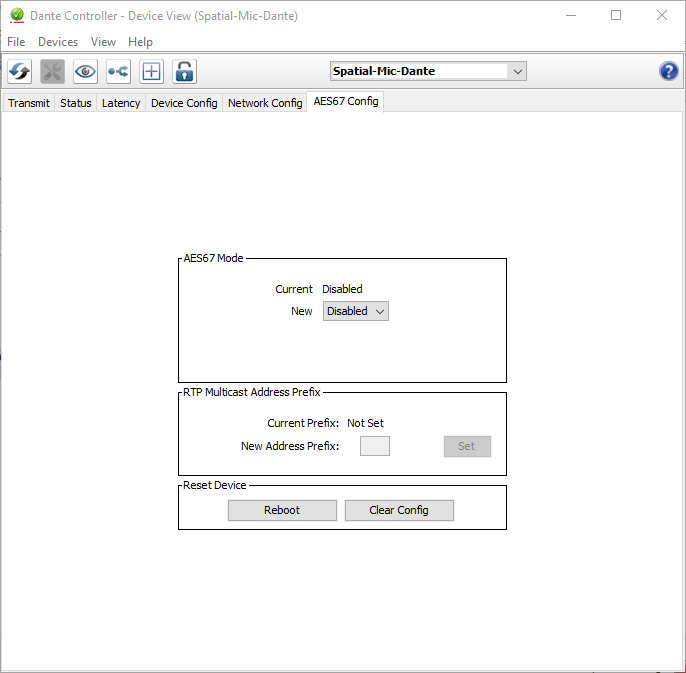Select the AES67 Config tab
Screen dimensions: 686x673
pyautogui.click(x=346, y=102)
